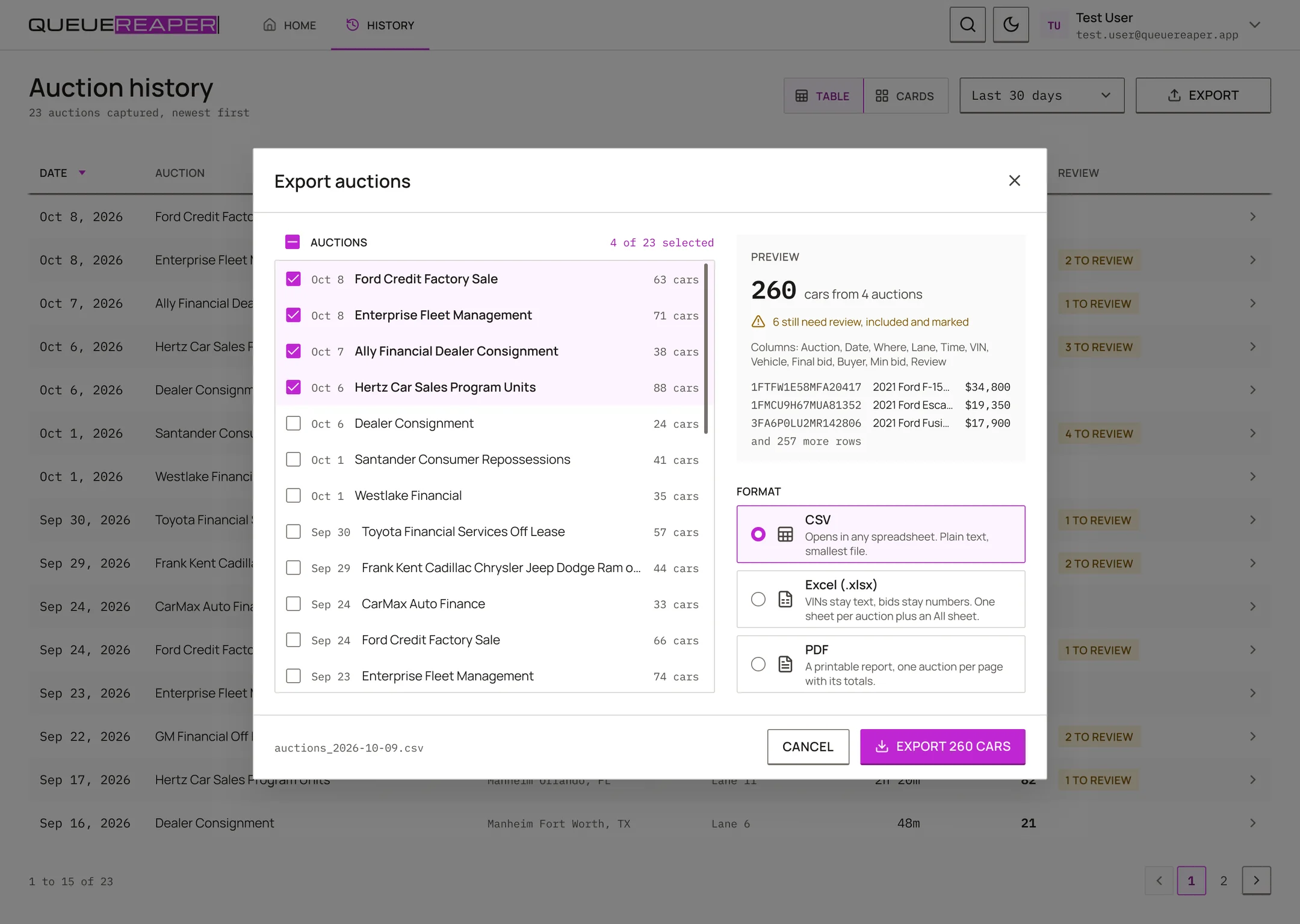Open the search icon in header
1300x924 pixels.
[967, 25]
